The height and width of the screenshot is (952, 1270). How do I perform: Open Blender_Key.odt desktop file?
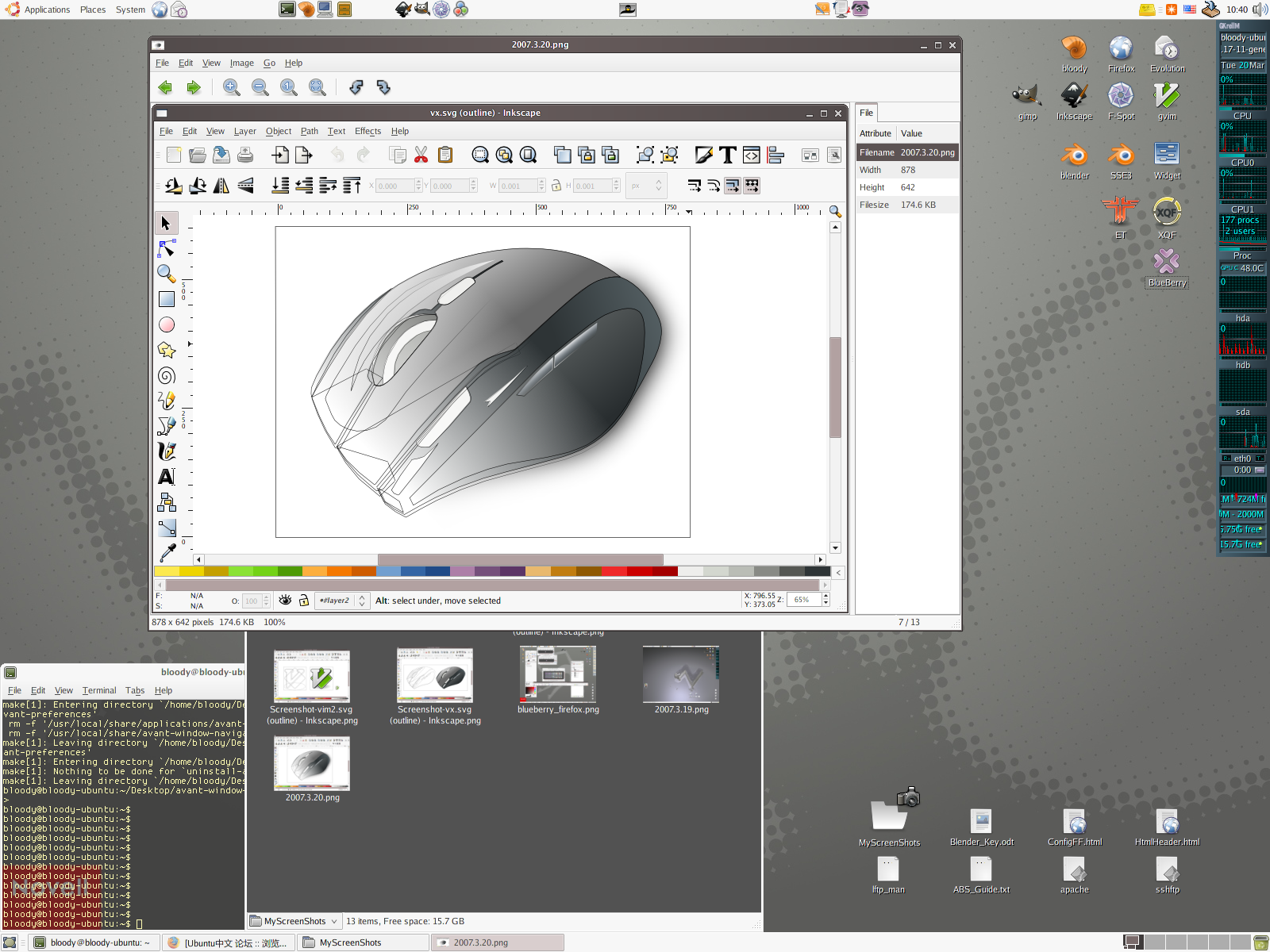point(981,827)
